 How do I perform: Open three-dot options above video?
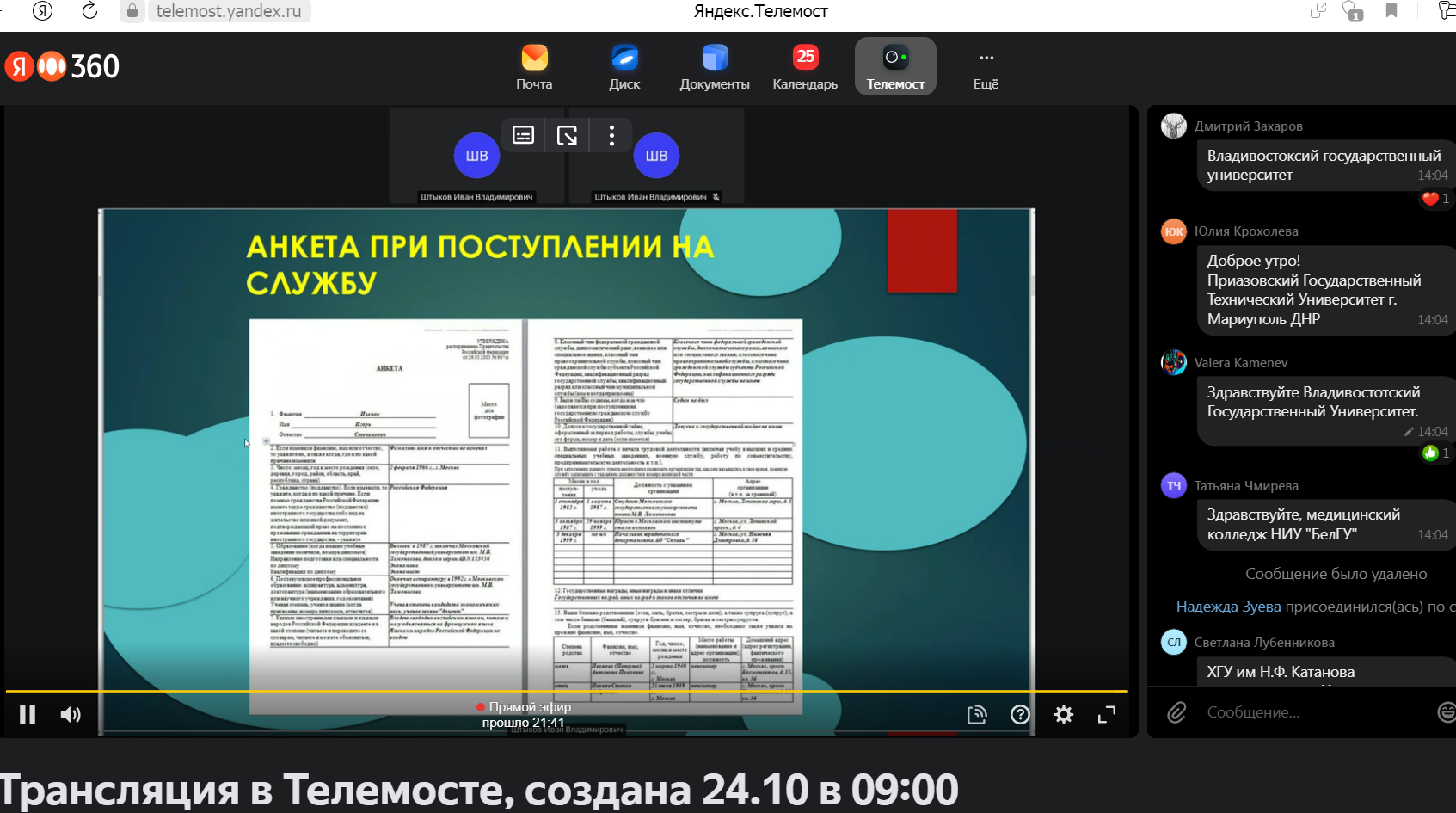pos(611,135)
